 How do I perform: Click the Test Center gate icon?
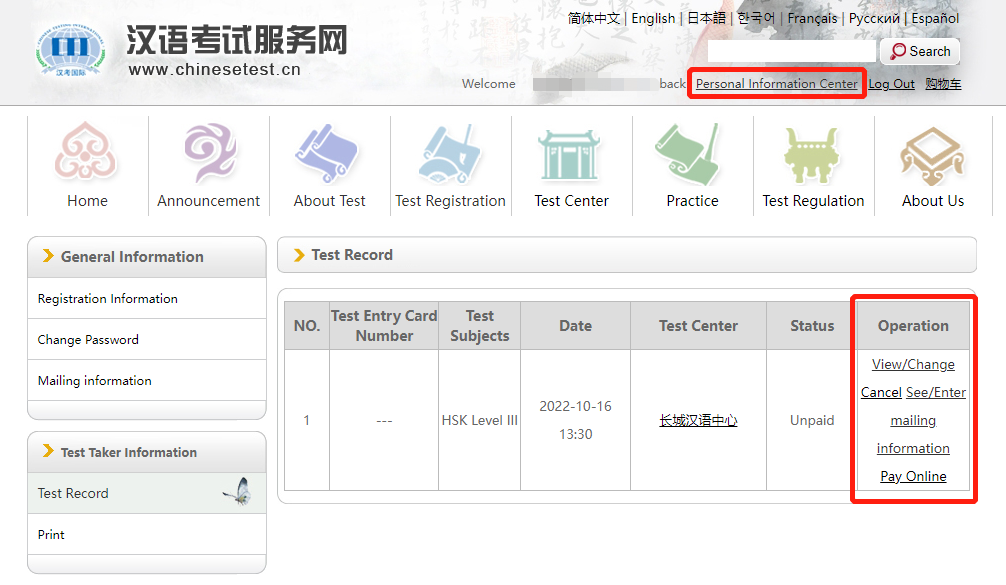[x=571, y=154]
